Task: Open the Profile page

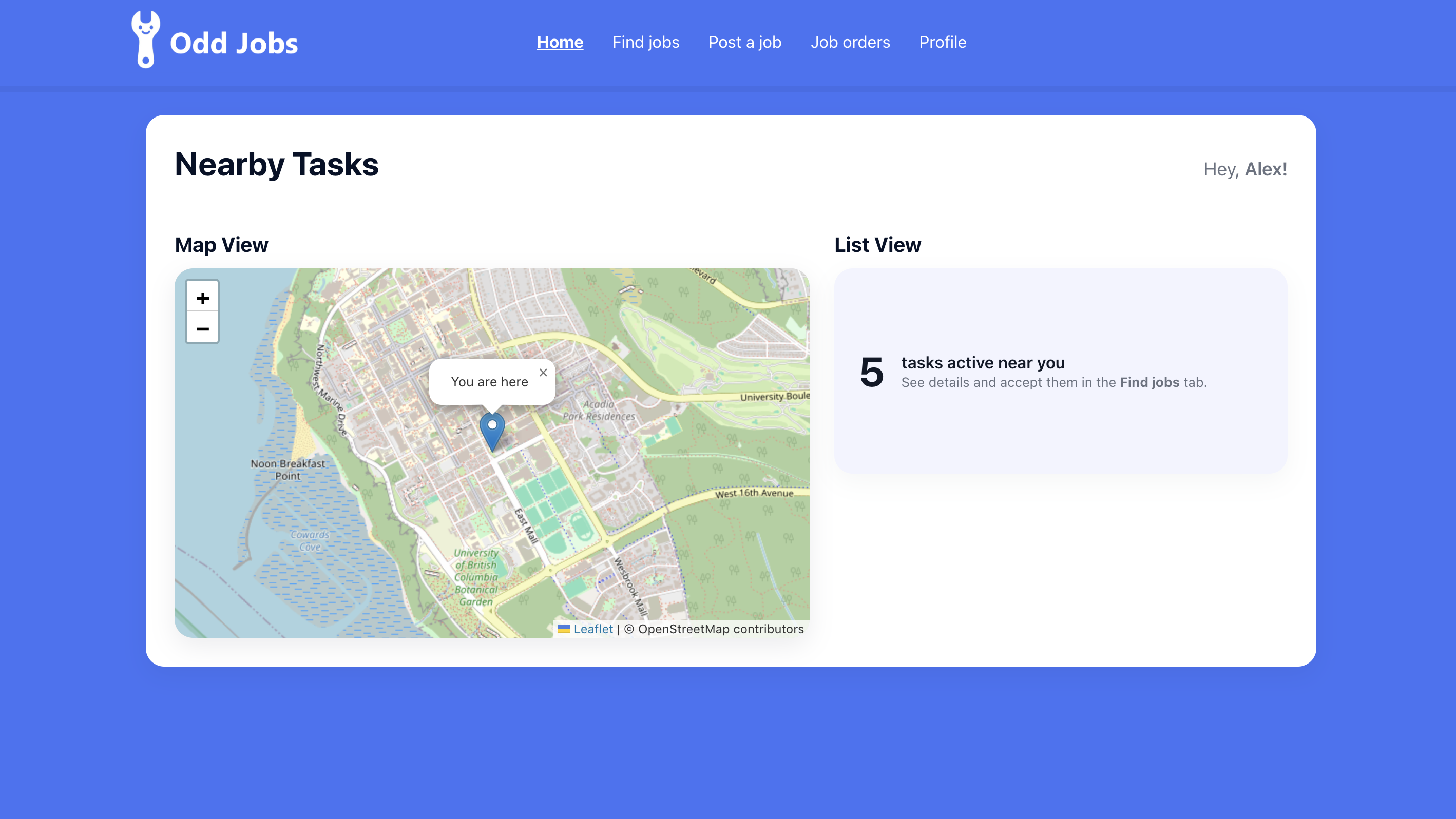Action: (x=942, y=43)
